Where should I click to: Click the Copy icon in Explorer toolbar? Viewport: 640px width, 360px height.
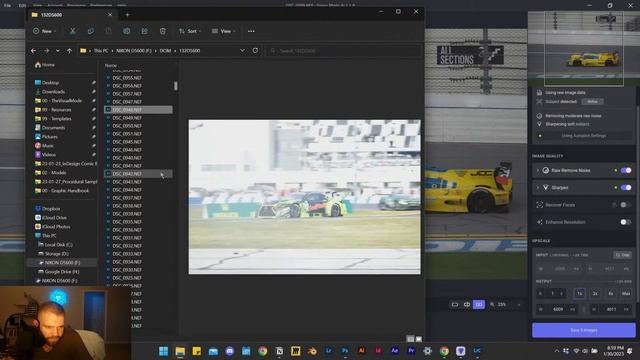91,31
